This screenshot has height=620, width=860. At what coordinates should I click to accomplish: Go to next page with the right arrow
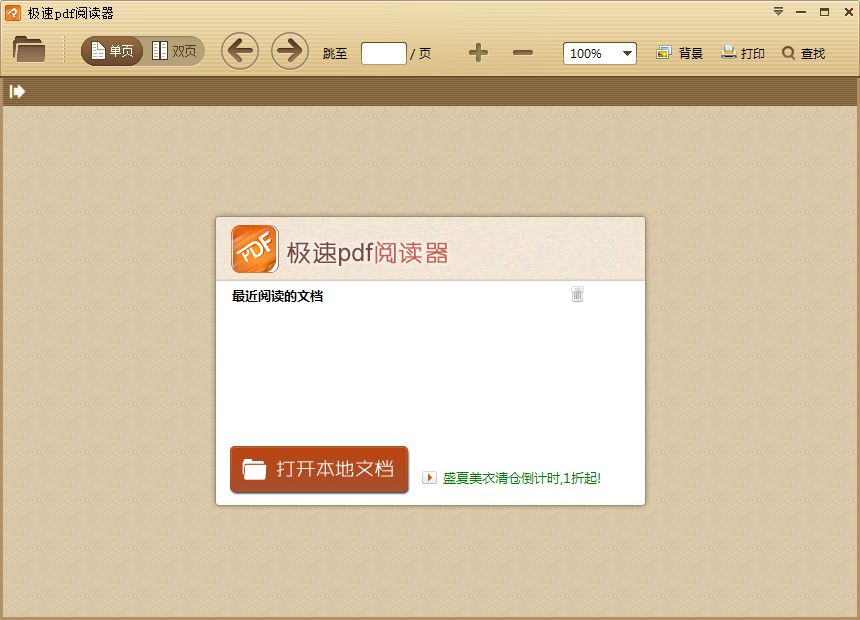pos(290,51)
